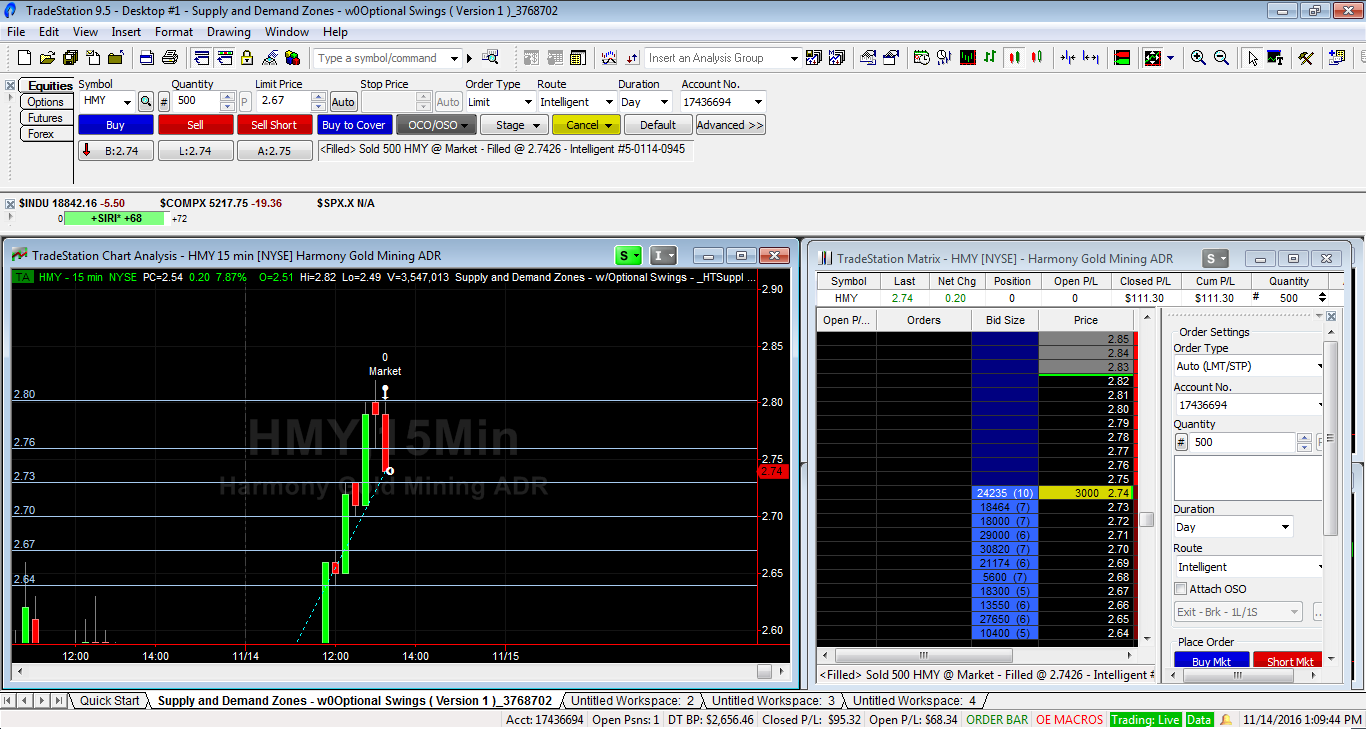Zoom out on the chart with the magnifier
This screenshot has width=1366, height=729.
1221,58
